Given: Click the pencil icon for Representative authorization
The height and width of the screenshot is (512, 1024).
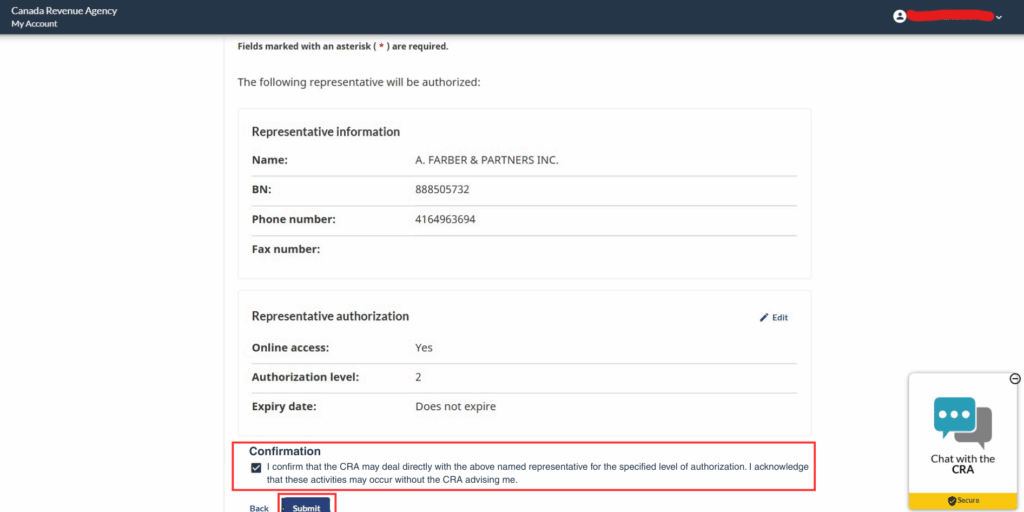Looking at the screenshot, I should pos(764,317).
